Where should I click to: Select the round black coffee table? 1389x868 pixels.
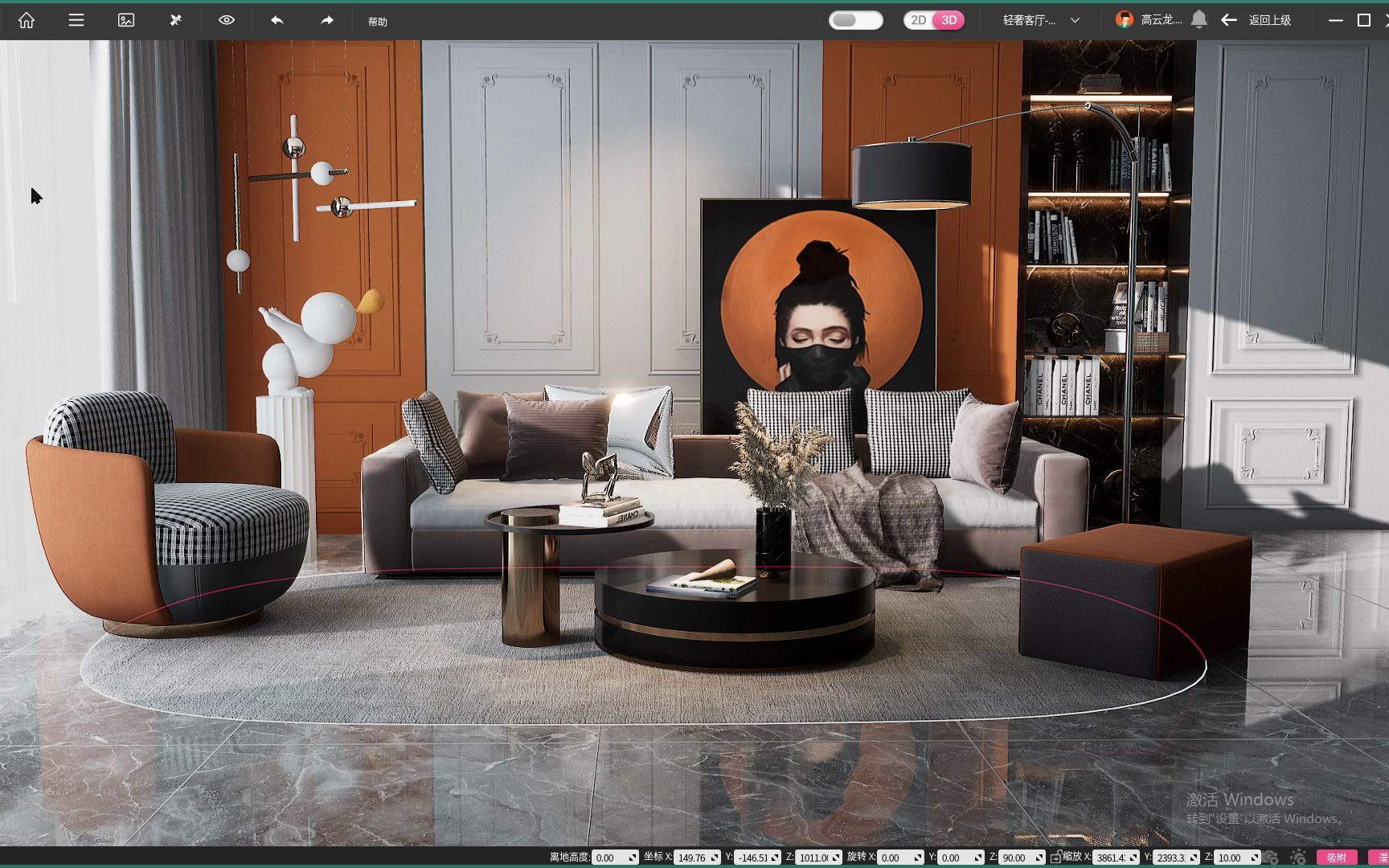point(734,610)
